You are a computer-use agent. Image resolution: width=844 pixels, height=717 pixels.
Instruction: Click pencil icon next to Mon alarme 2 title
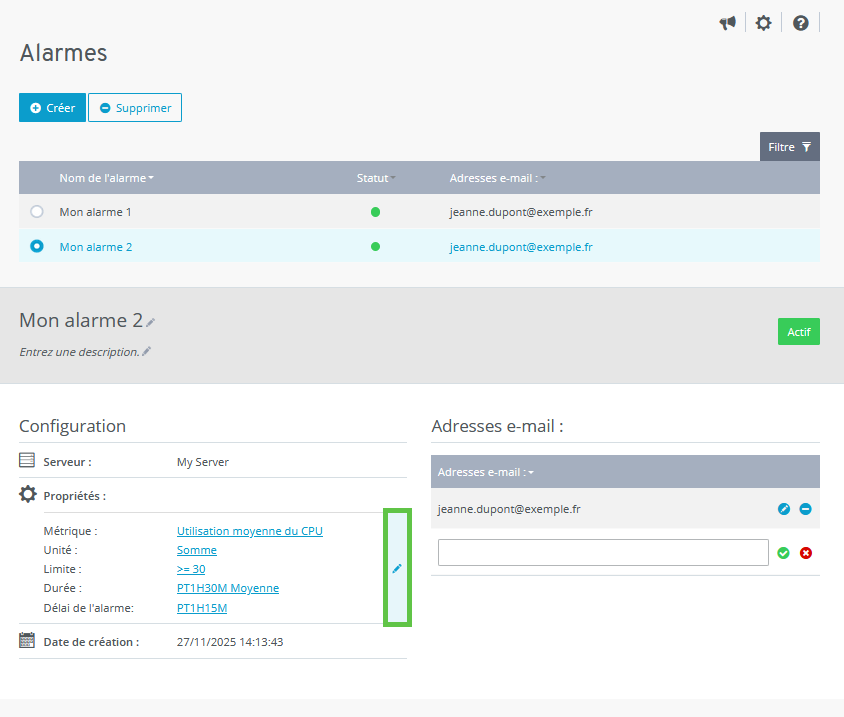pos(151,322)
